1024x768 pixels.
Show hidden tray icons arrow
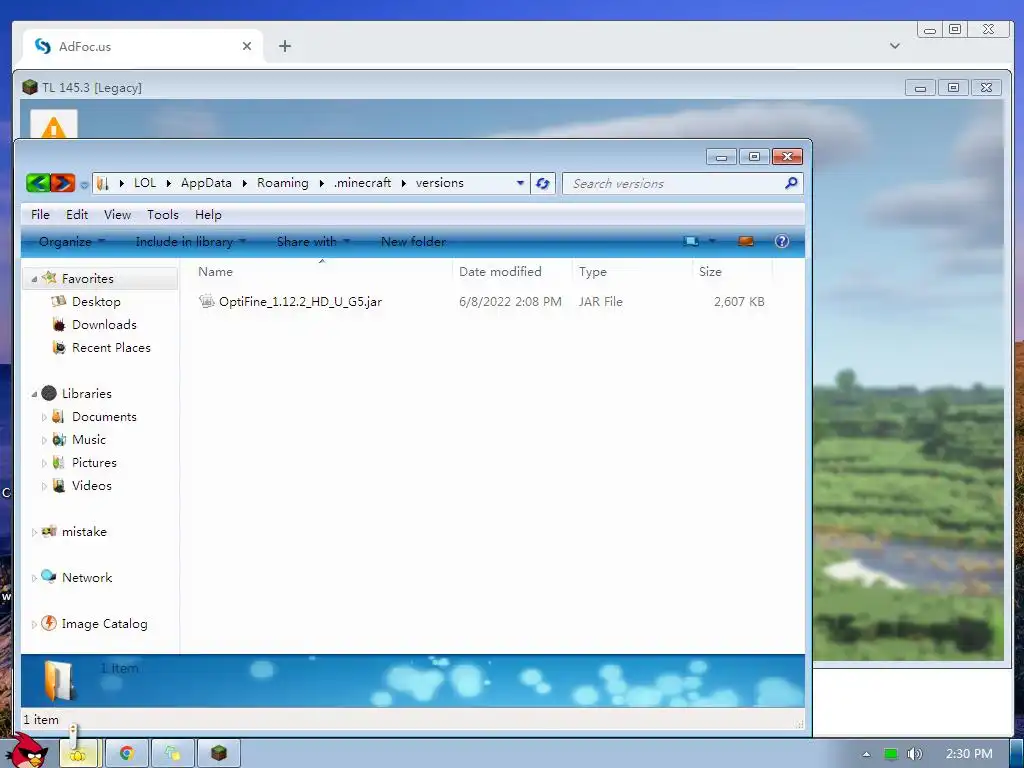pos(867,754)
